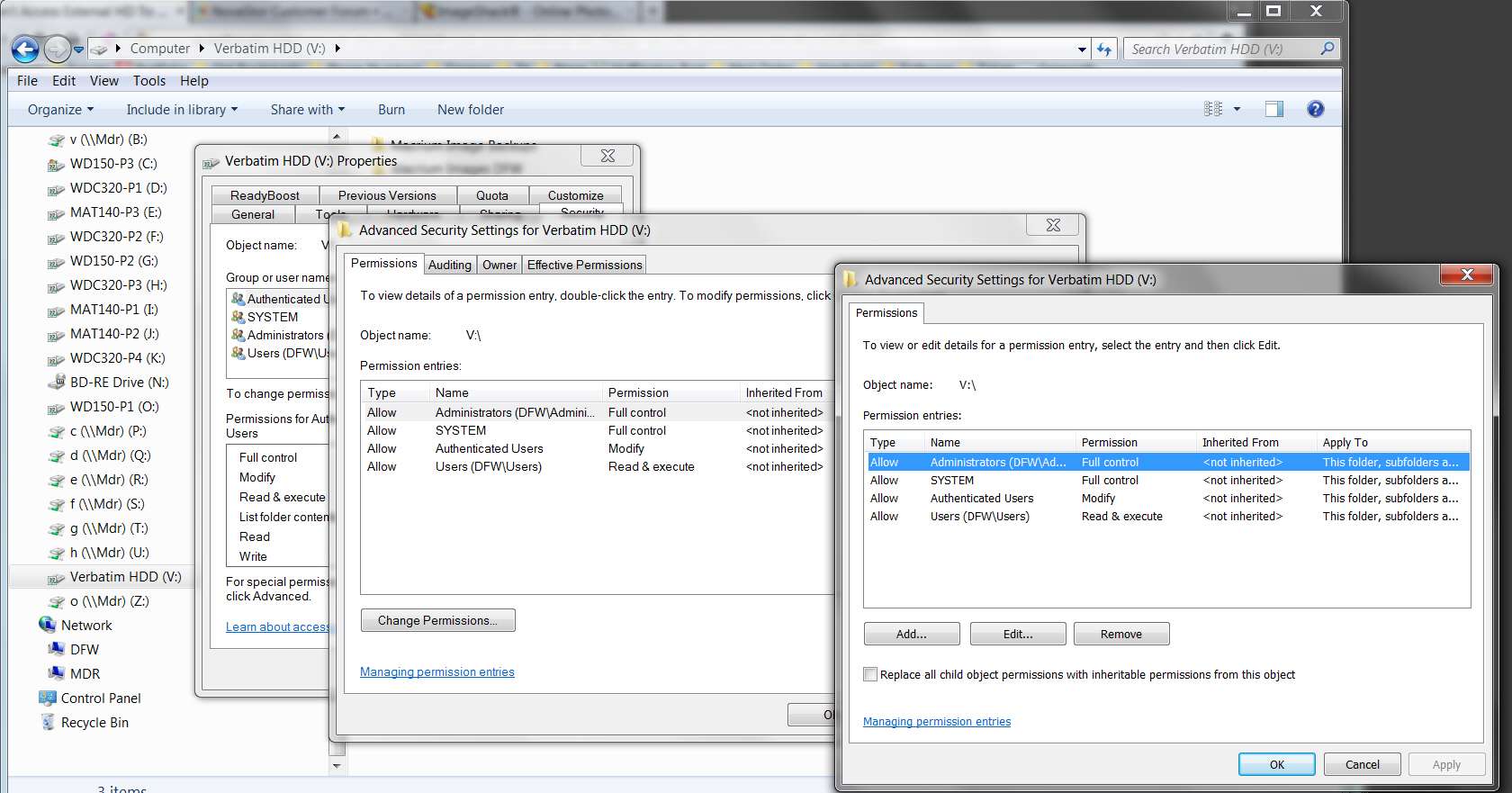Click the Edit button in front dialog
This screenshot has height=793, width=1512.
coord(1018,634)
